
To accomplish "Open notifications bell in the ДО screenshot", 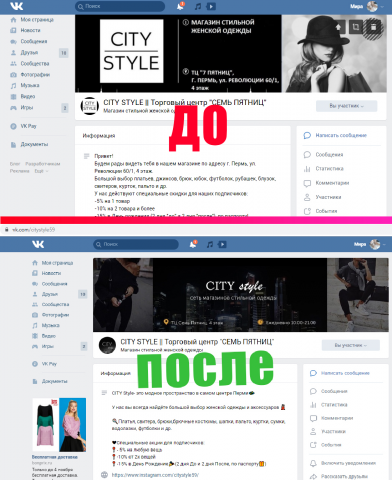I will pos(180,6).
